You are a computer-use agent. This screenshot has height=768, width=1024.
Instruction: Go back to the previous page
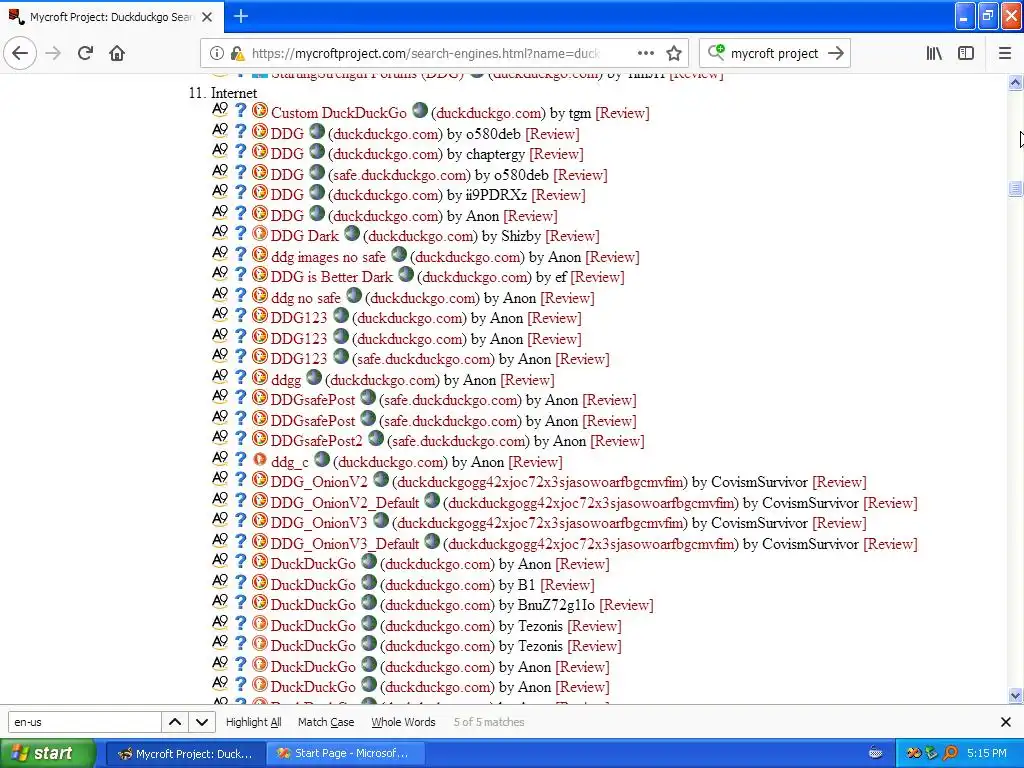(x=20, y=53)
